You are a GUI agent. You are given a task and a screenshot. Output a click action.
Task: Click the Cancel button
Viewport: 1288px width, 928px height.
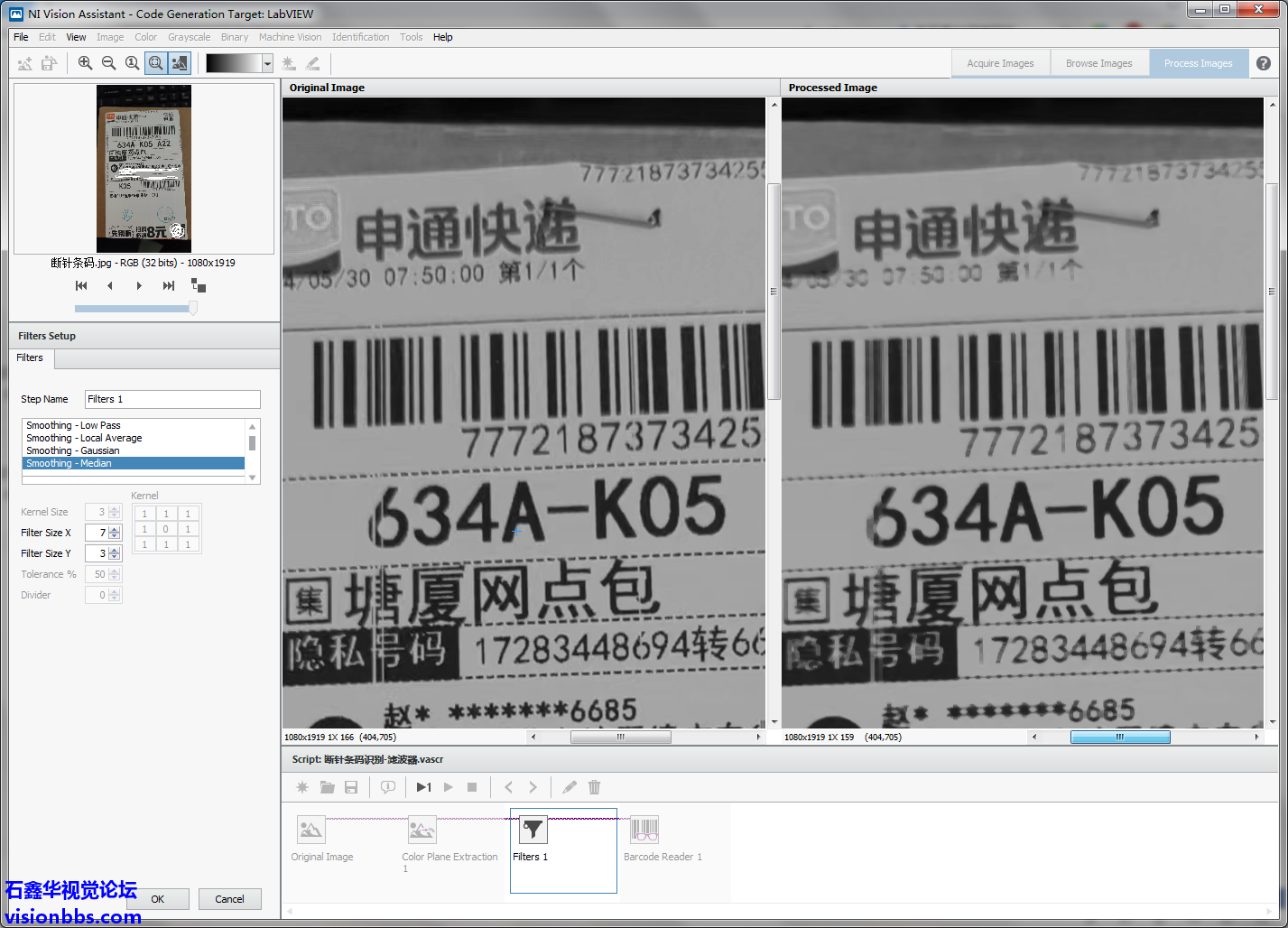229,899
